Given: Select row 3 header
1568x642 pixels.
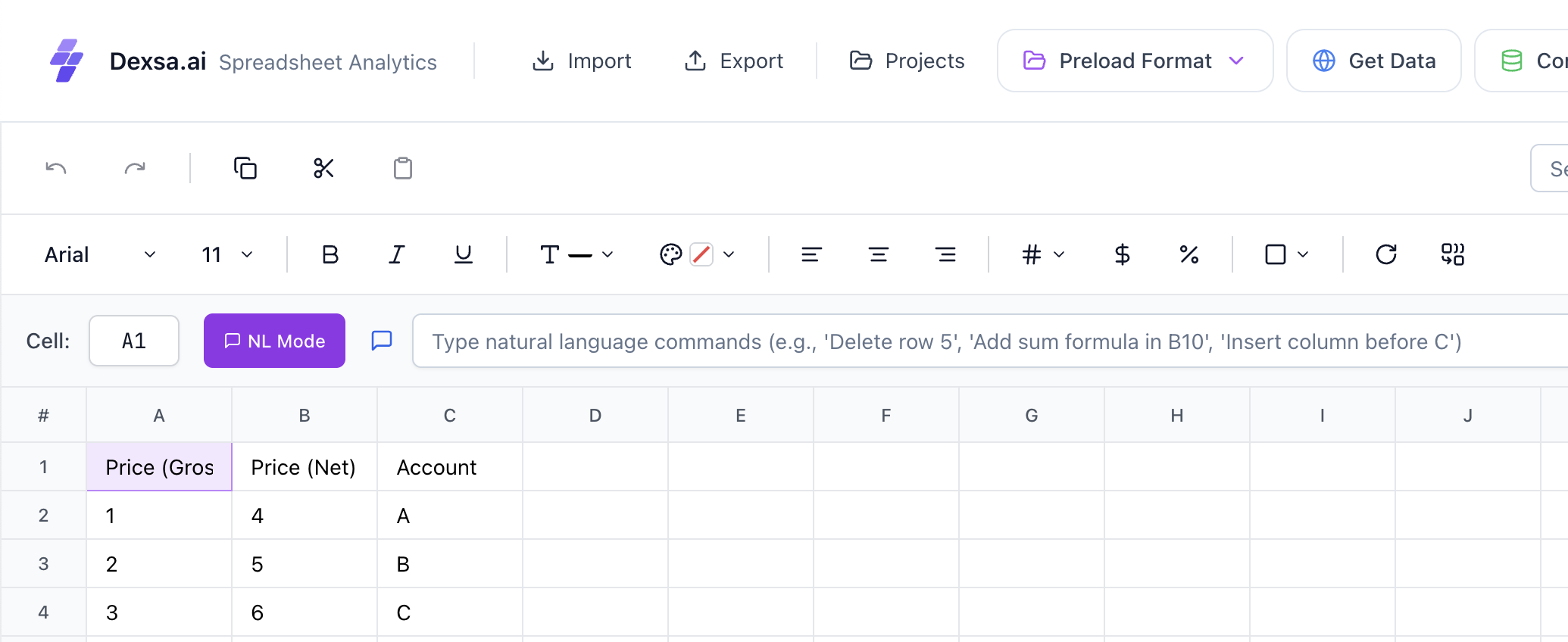Looking at the screenshot, I should [x=44, y=564].
